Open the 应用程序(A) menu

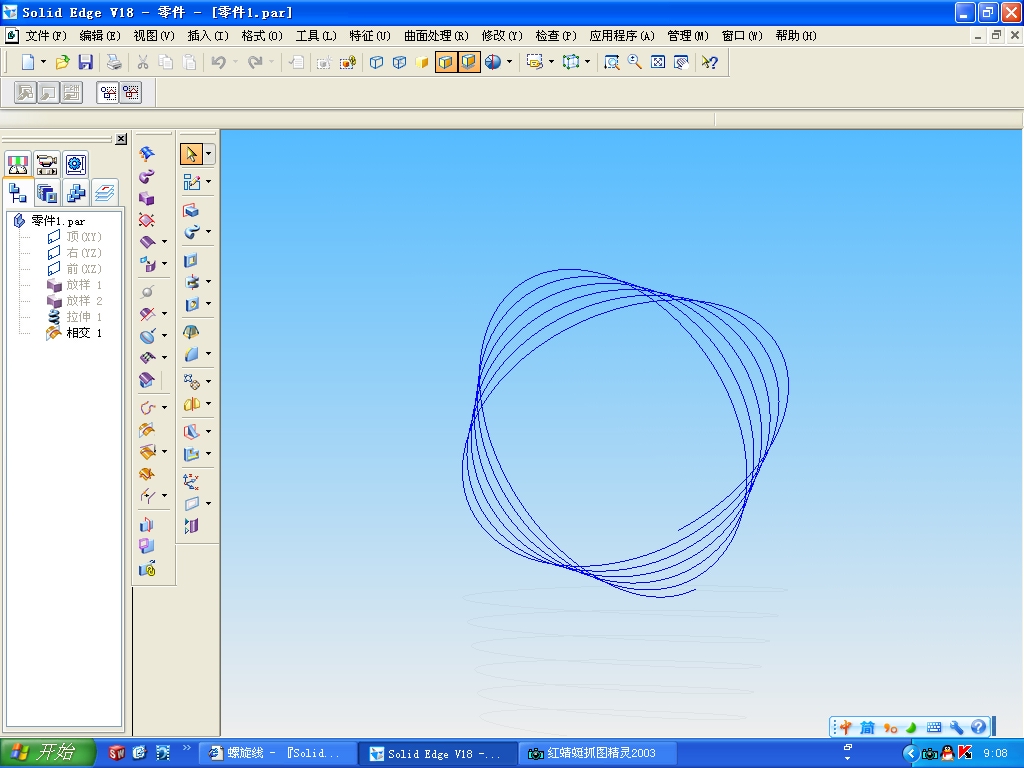[x=622, y=36]
